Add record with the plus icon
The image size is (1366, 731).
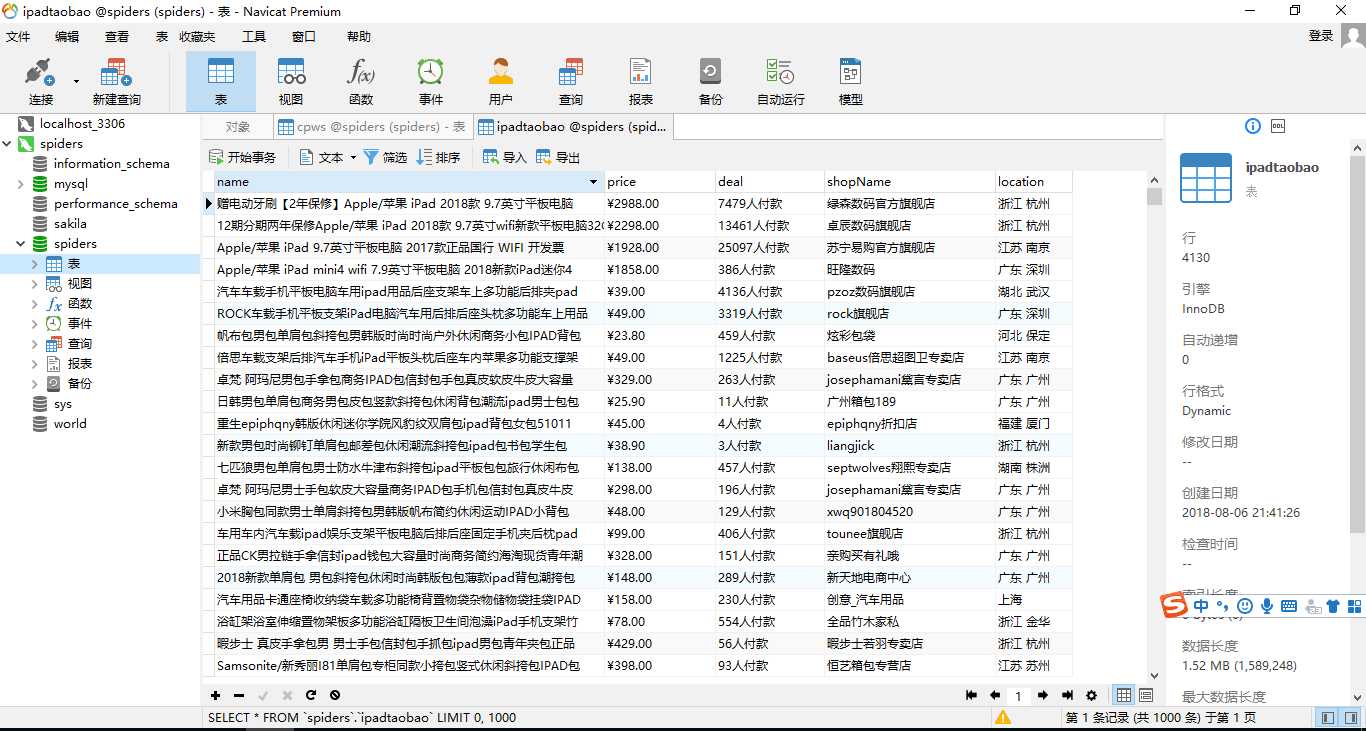(215, 695)
